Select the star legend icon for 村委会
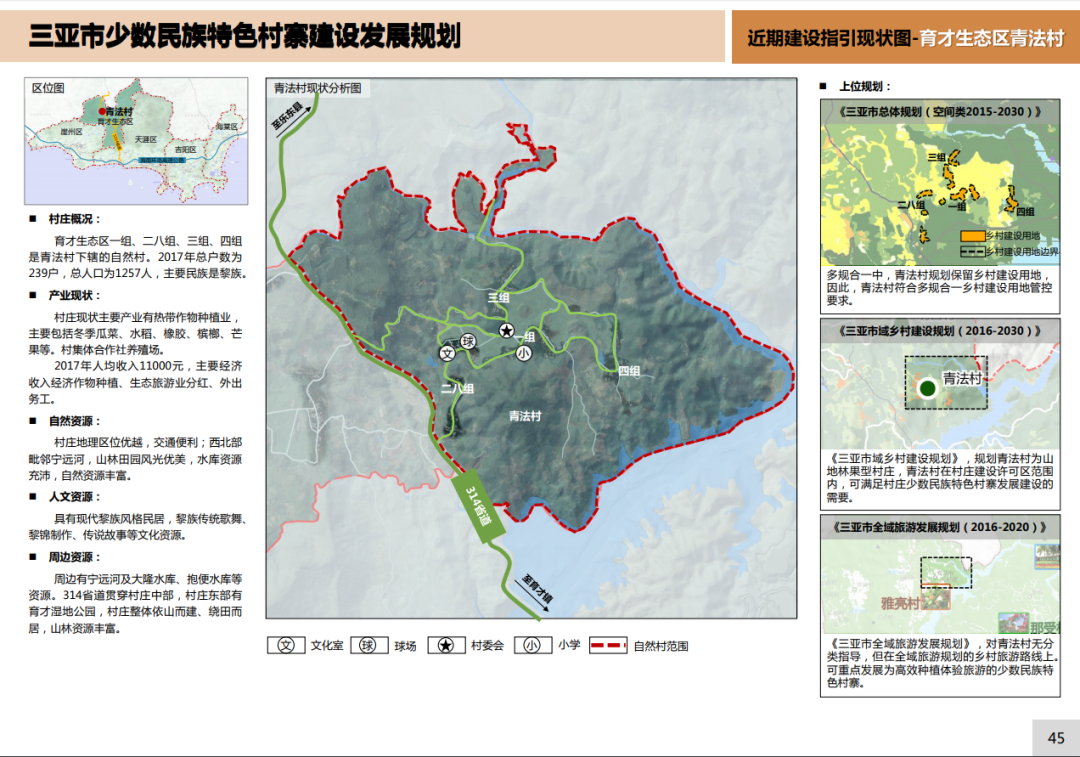Viewport: 1080px width, 757px height. pyautogui.click(x=447, y=645)
